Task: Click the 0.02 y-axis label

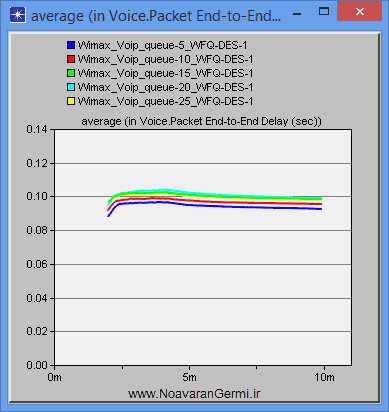Action: click(37, 331)
